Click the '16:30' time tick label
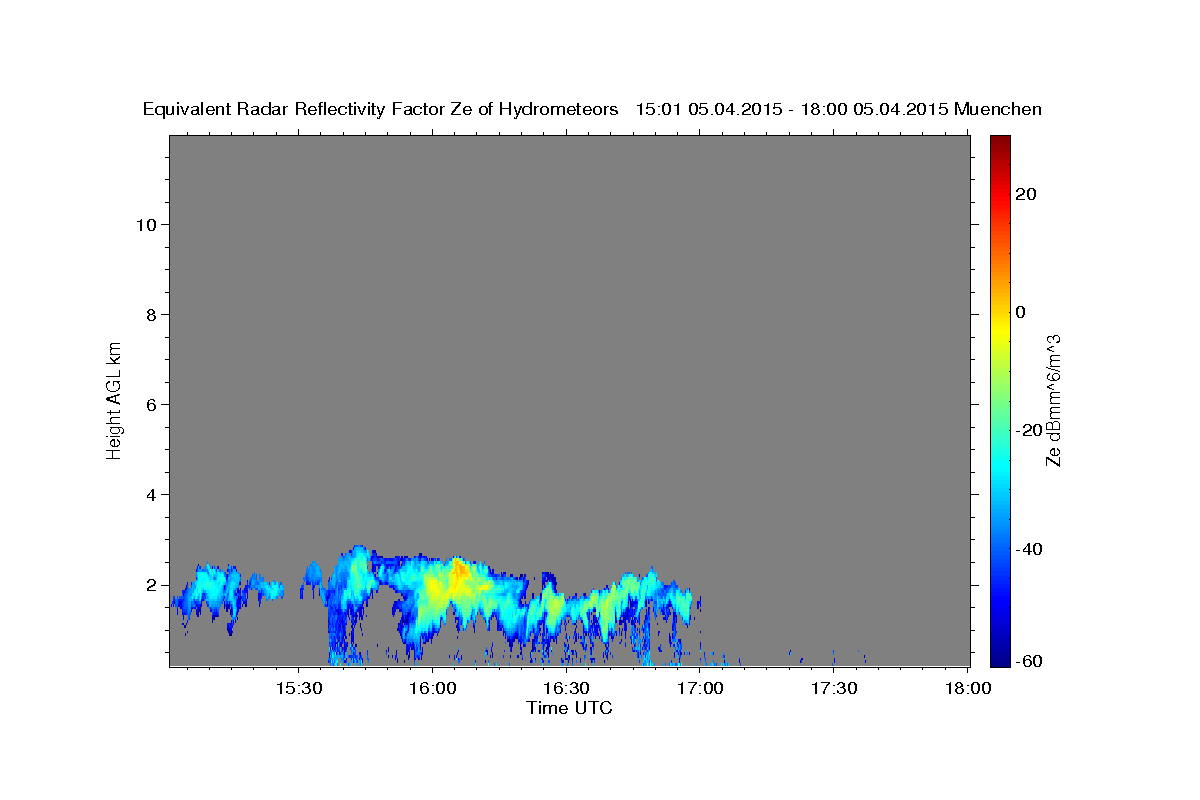This screenshot has width=1200, height=800. (x=566, y=689)
